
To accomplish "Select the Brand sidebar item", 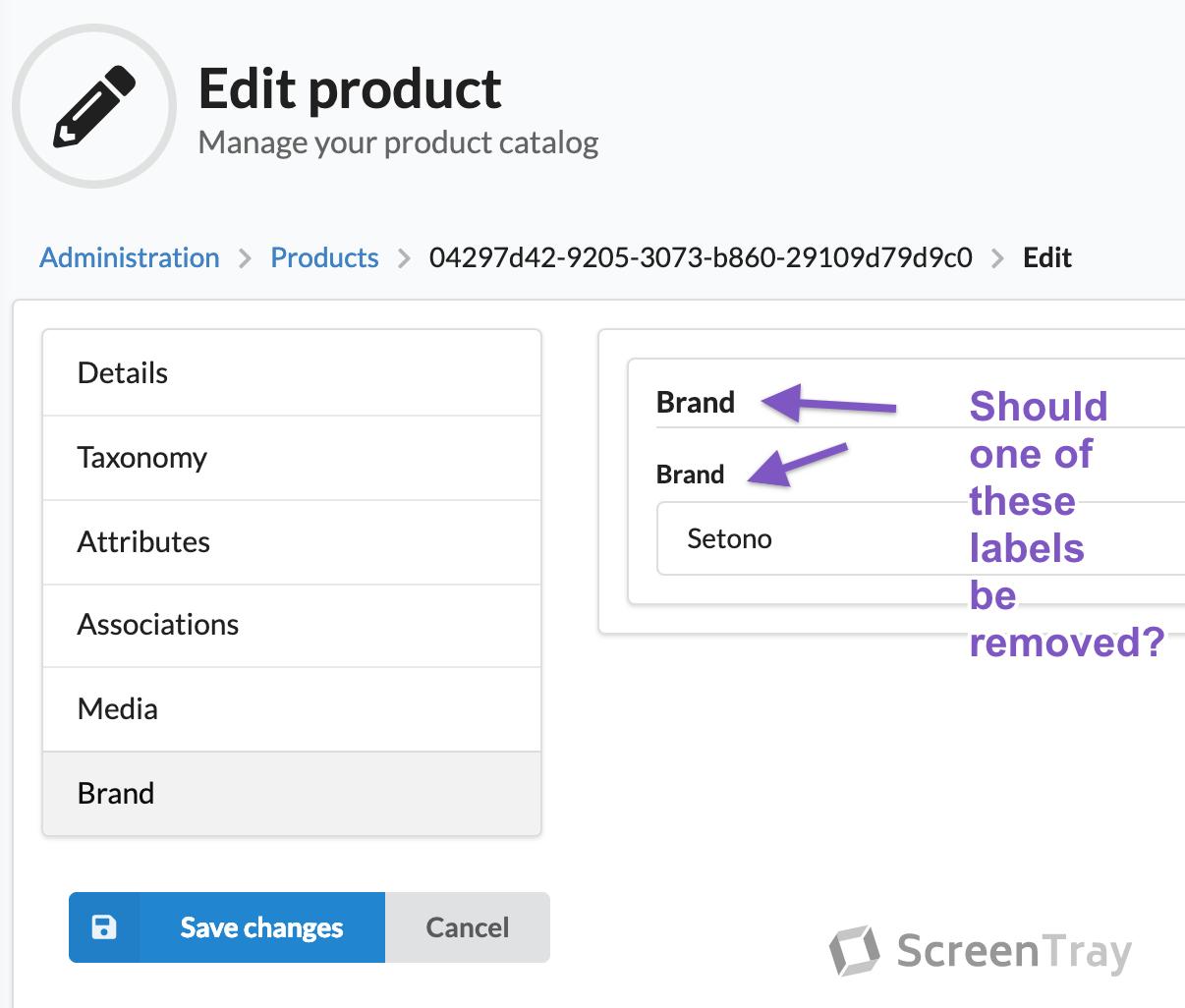I will point(292,794).
